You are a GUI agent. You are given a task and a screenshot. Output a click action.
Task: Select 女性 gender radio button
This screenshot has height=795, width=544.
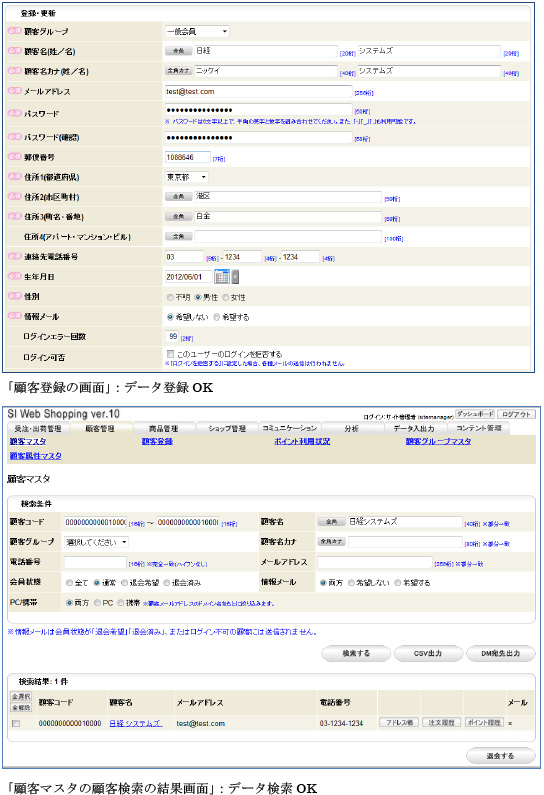[226, 297]
